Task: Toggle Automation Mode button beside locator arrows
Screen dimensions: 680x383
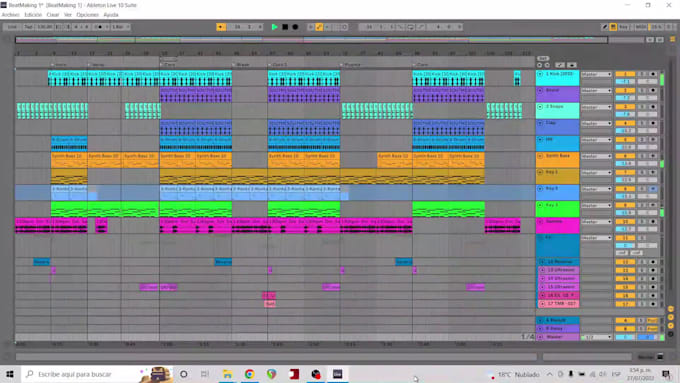Action: [560, 65]
